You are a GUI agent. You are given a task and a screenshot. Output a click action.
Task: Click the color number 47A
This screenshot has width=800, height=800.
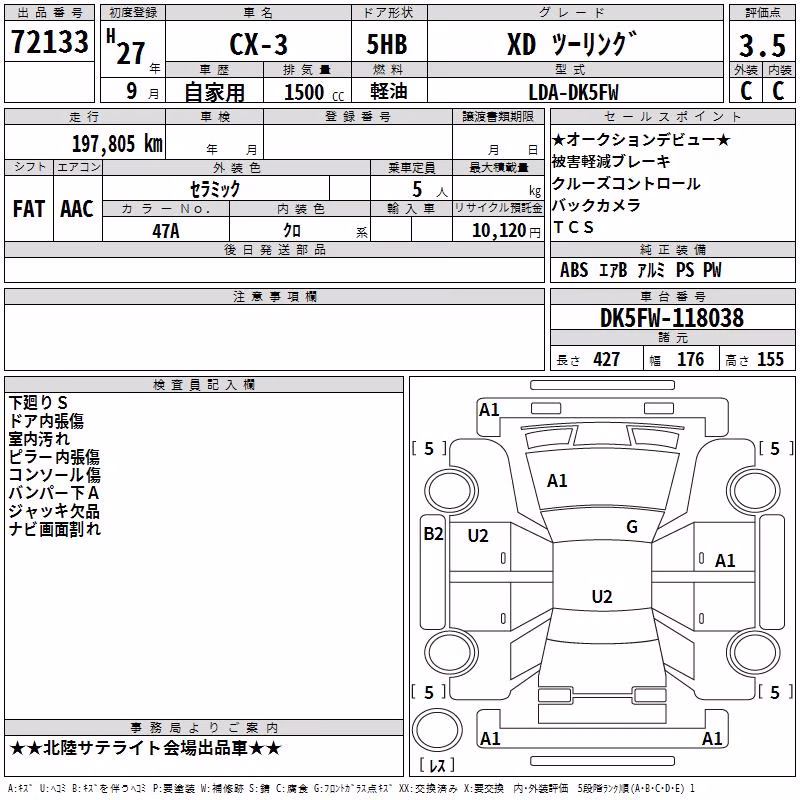[166, 231]
